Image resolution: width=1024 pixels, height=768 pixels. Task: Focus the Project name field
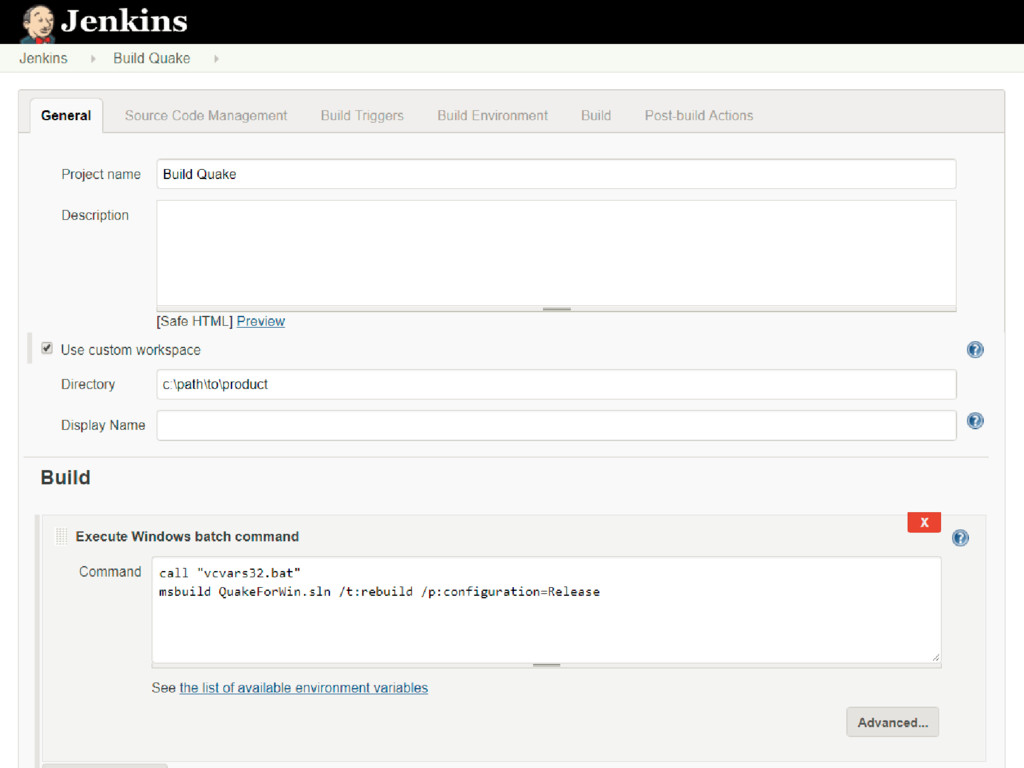(556, 174)
